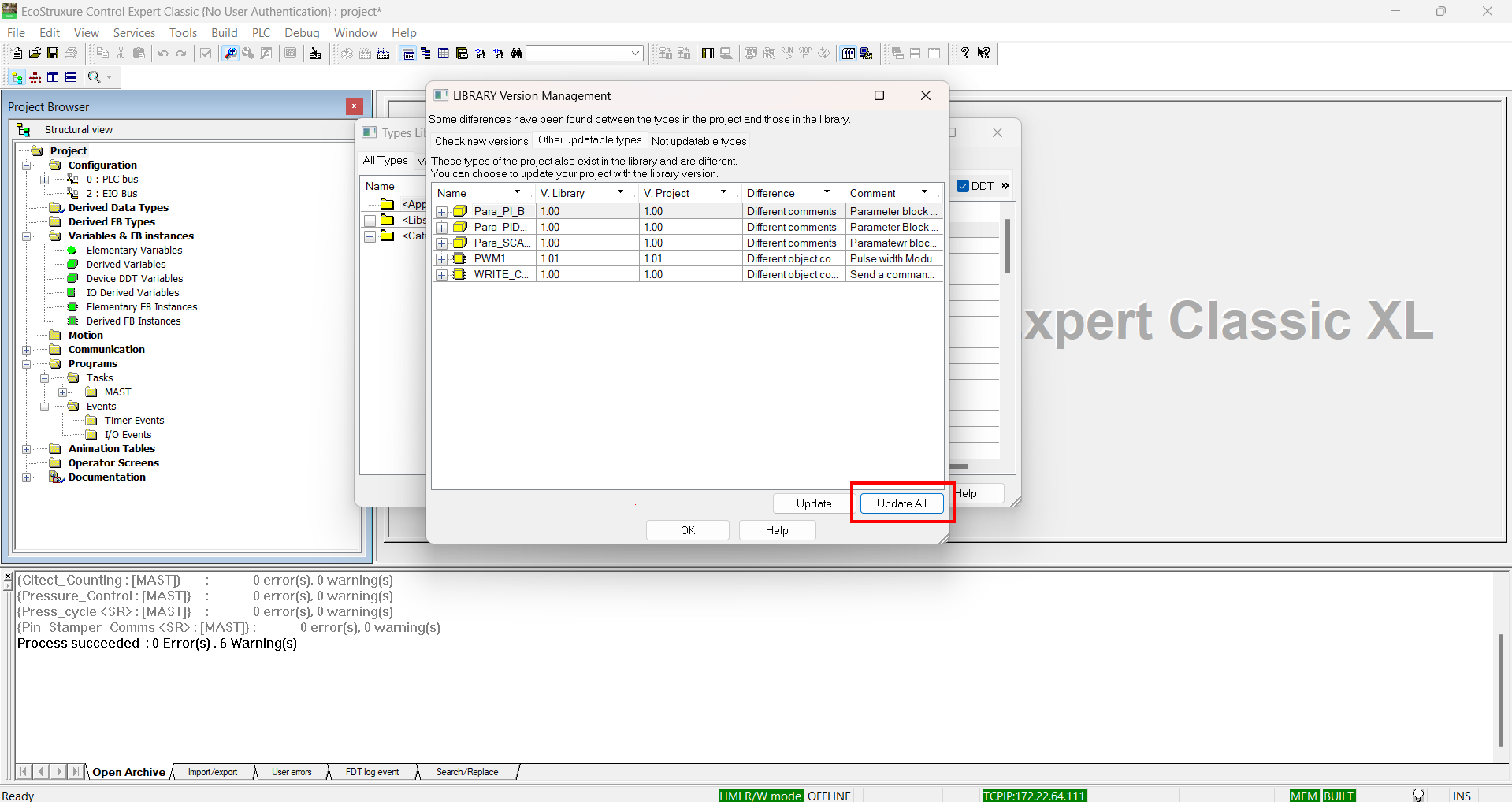The height and width of the screenshot is (802, 1512).
Task: Click the yellow download-tray toolbar icon
Action: (x=315, y=53)
